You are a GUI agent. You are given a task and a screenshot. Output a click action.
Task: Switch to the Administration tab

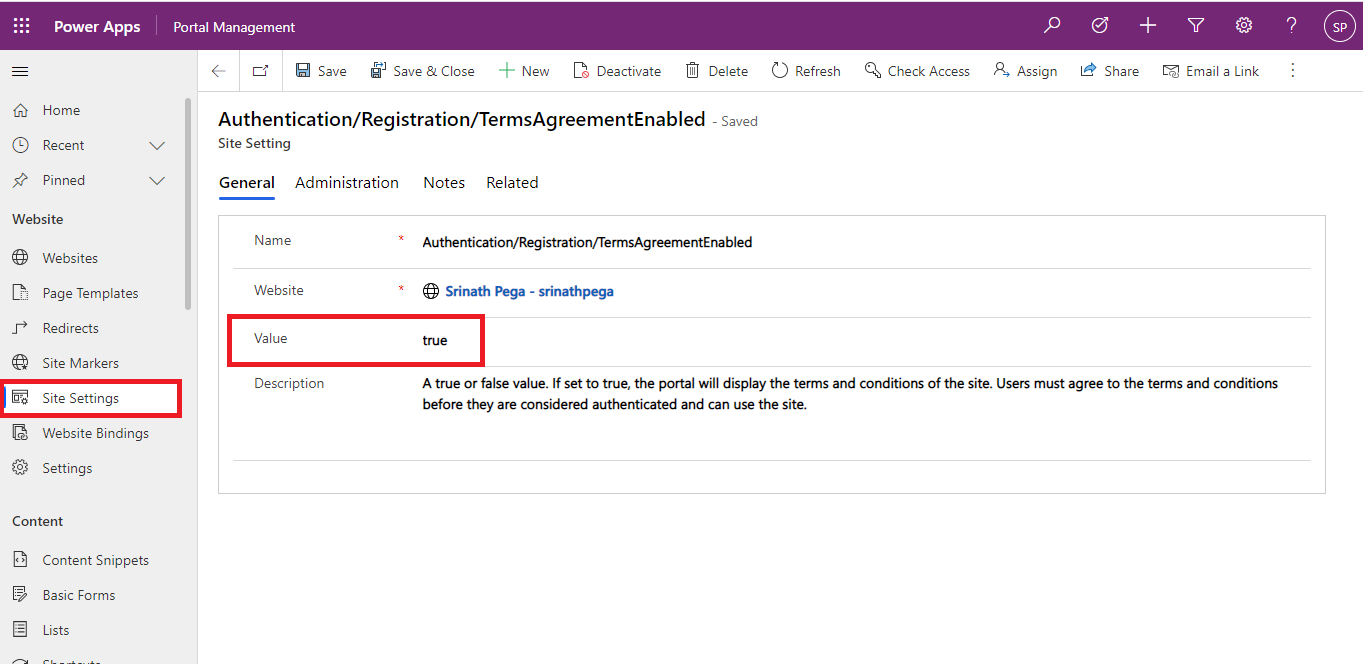346,183
